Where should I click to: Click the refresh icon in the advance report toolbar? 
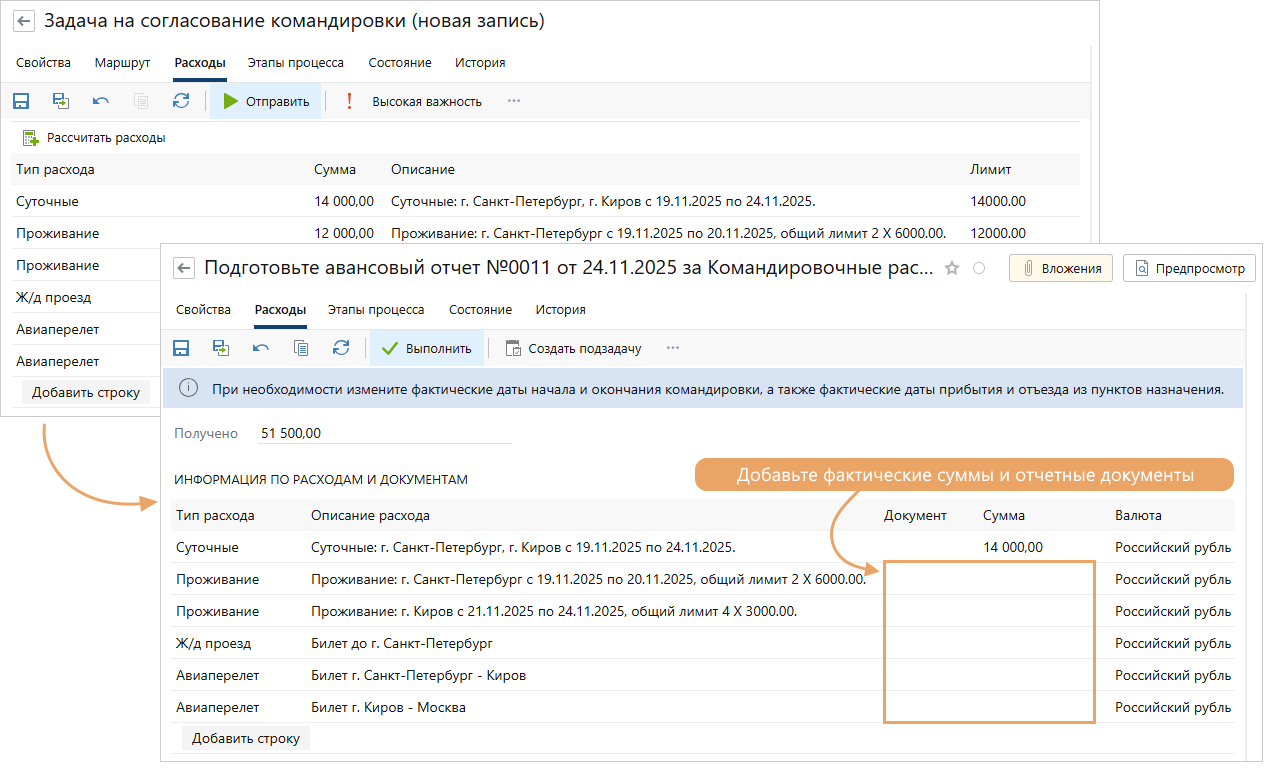pyautogui.click(x=341, y=348)
